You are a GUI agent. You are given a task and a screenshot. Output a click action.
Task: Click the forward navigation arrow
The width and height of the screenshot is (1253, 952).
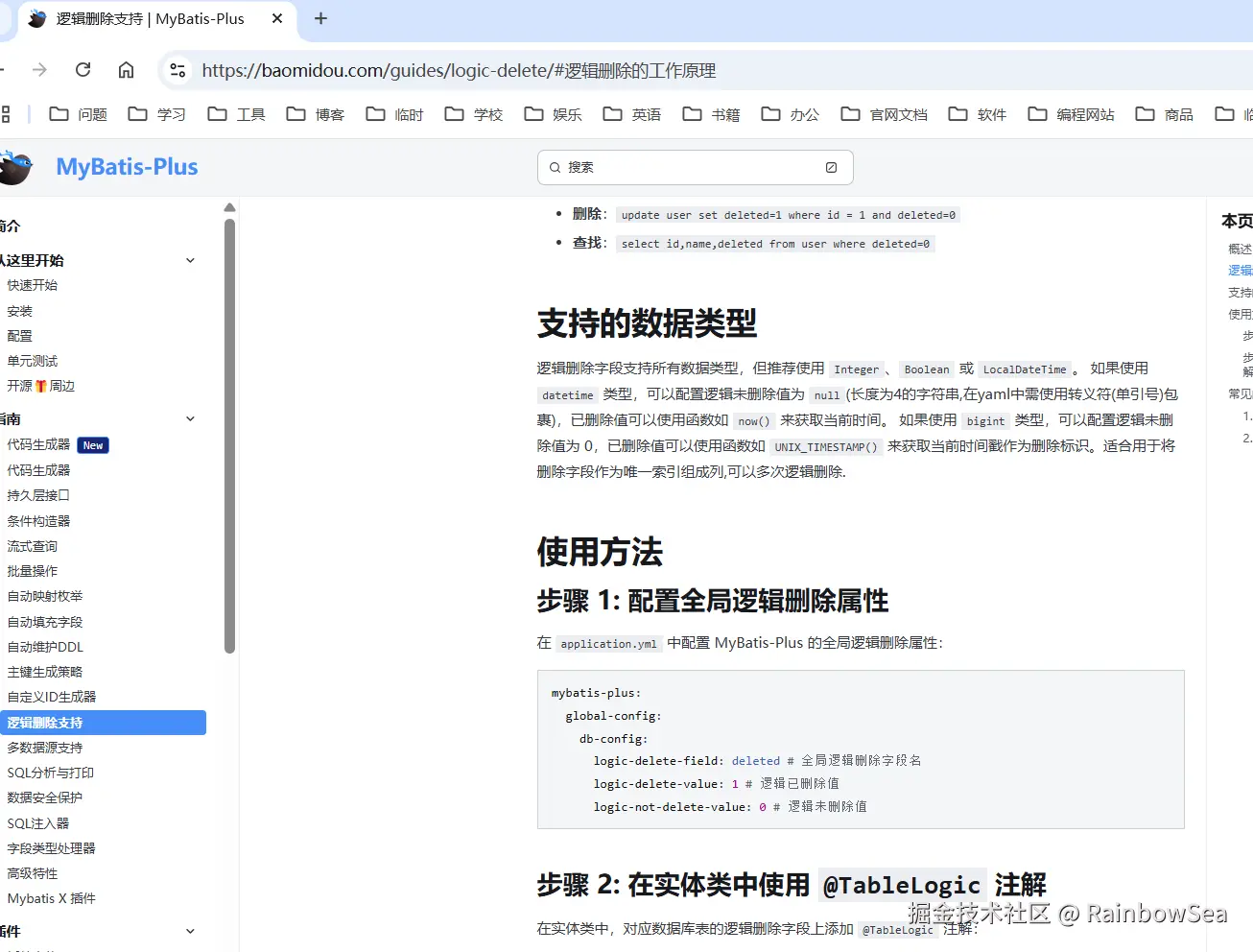(39, 70)
